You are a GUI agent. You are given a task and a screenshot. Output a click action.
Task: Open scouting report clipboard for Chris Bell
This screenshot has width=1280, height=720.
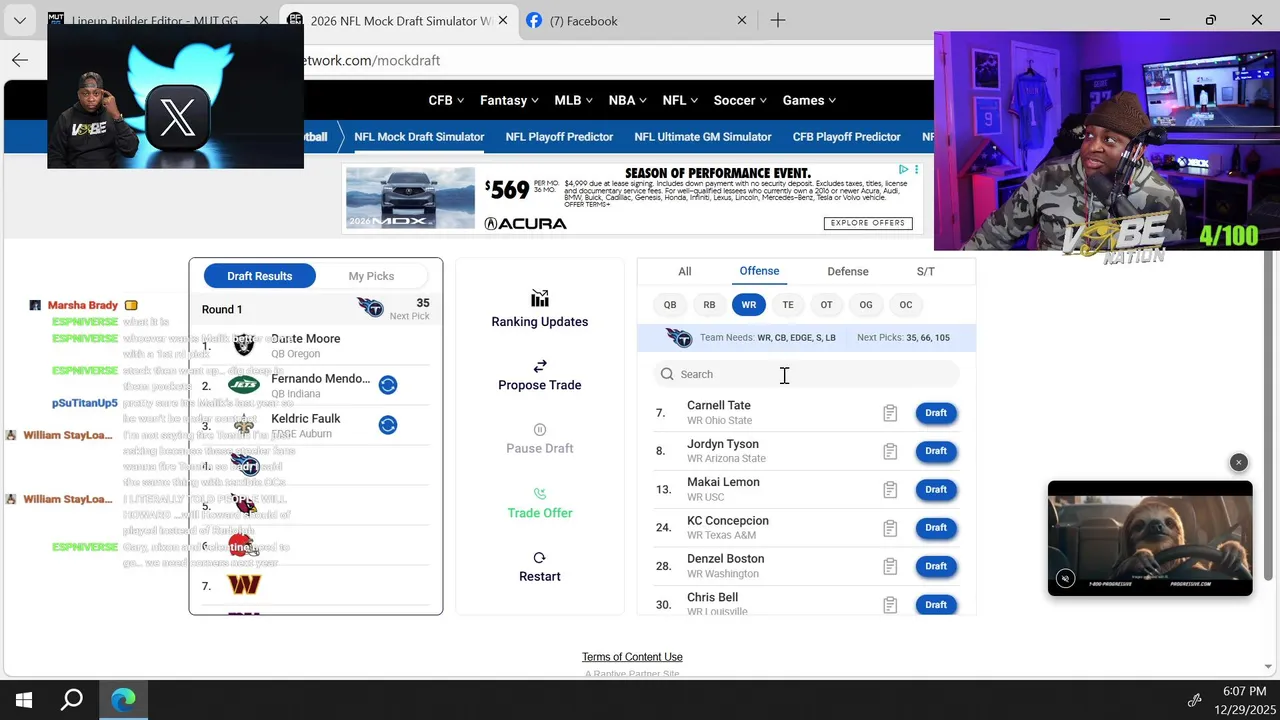click(890, 605)
